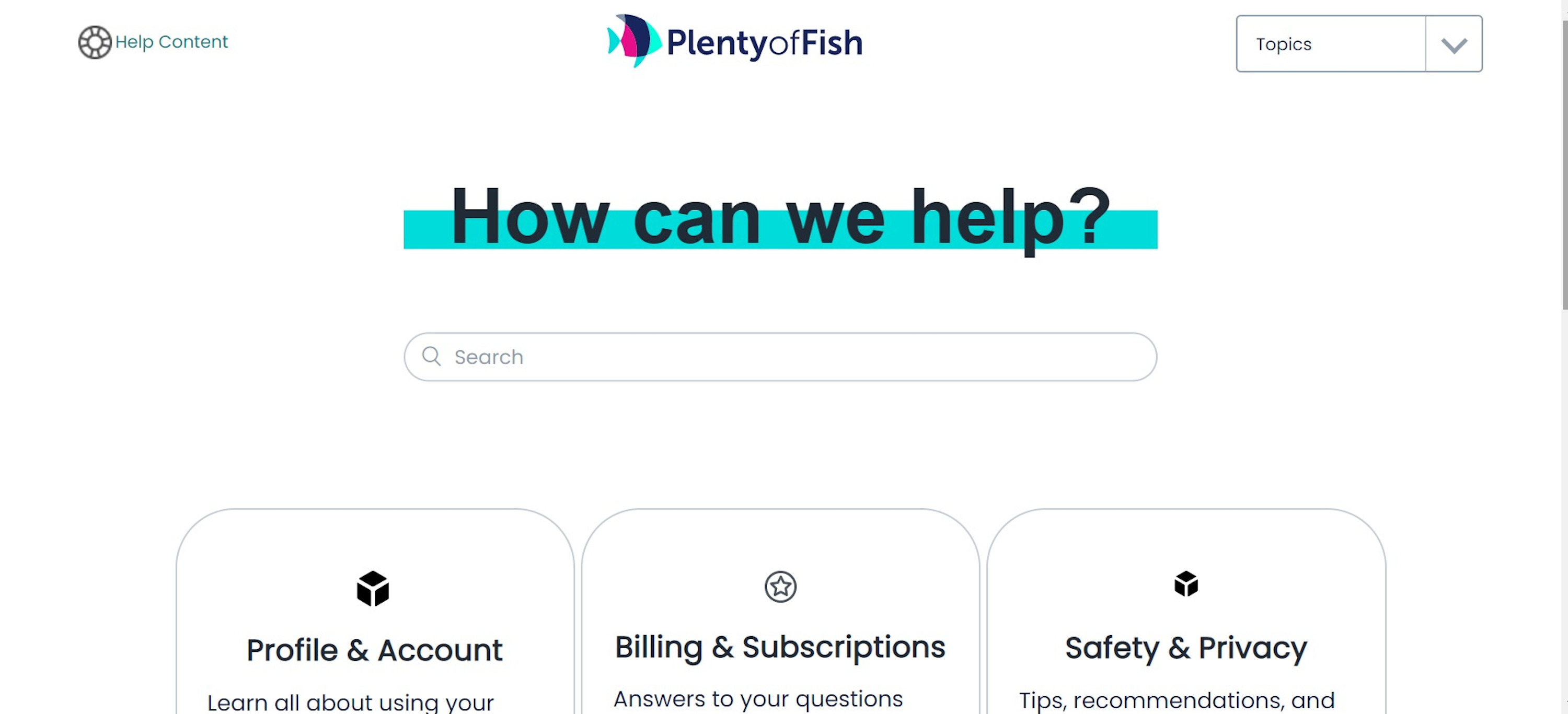This screenshot has width=1568, height=714.
Task: Open the Billing & Subscriptions heading
Action: (780, 647)
